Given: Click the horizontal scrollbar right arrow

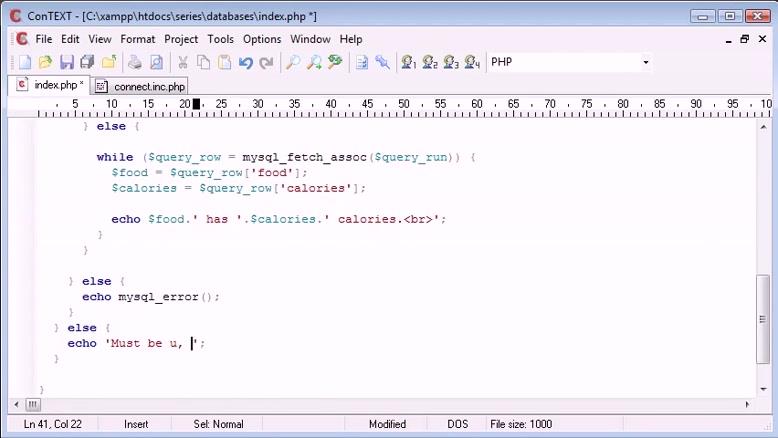Looking at the screenshot, I should click(x=748, y=405).
